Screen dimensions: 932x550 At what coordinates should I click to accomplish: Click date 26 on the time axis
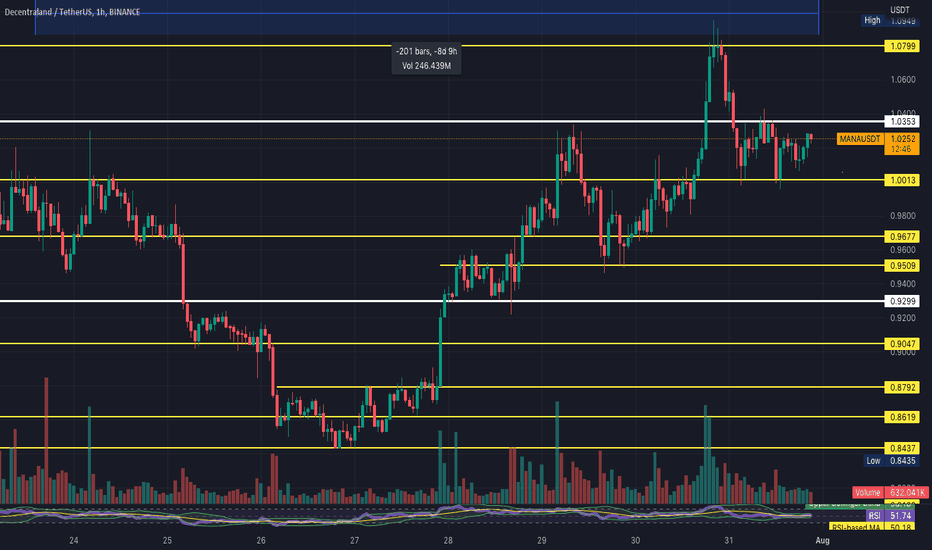(261, 540)
